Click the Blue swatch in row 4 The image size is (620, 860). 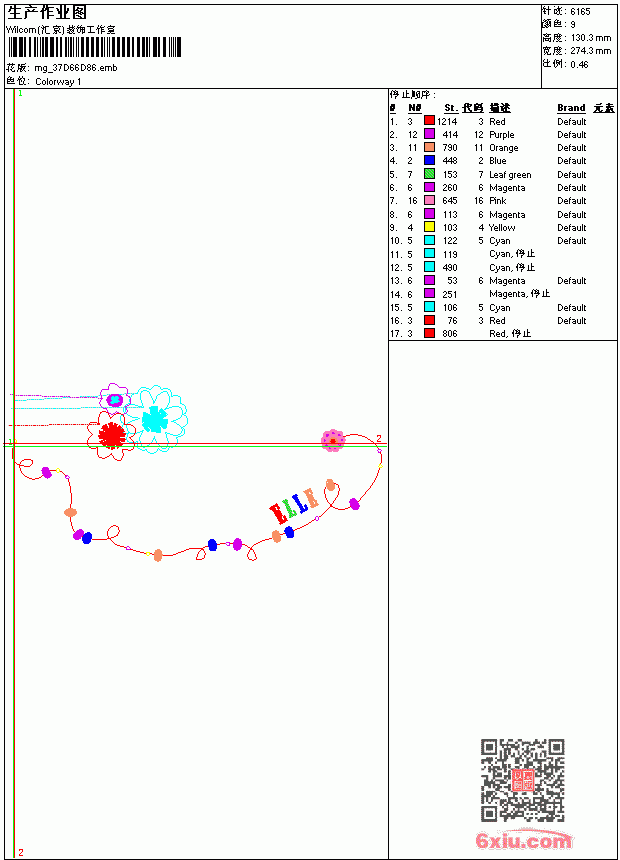430,160
